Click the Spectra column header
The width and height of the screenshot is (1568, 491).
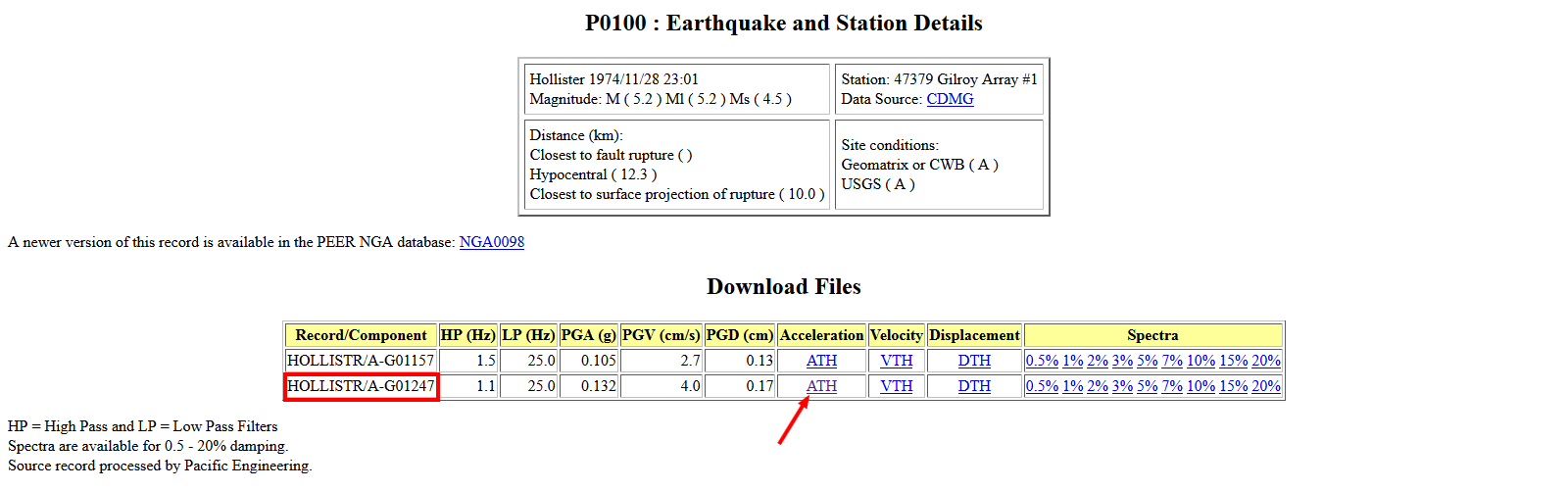click(1152, 335)
